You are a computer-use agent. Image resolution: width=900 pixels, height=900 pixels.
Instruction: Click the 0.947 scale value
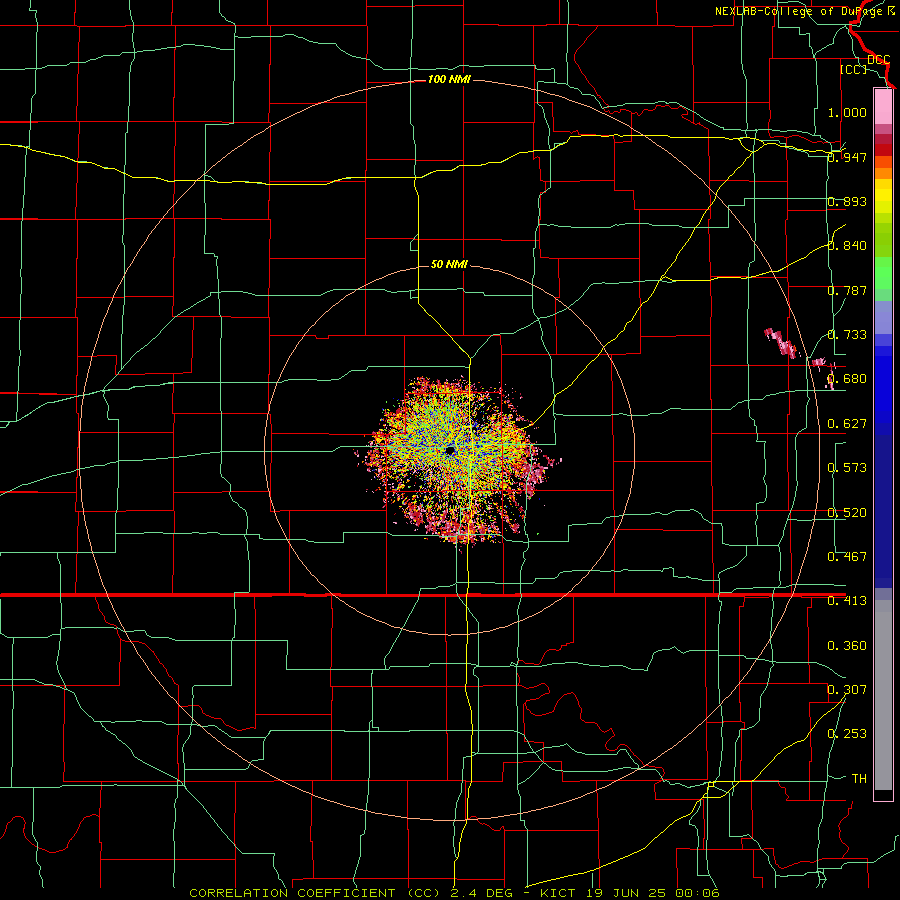847,157
